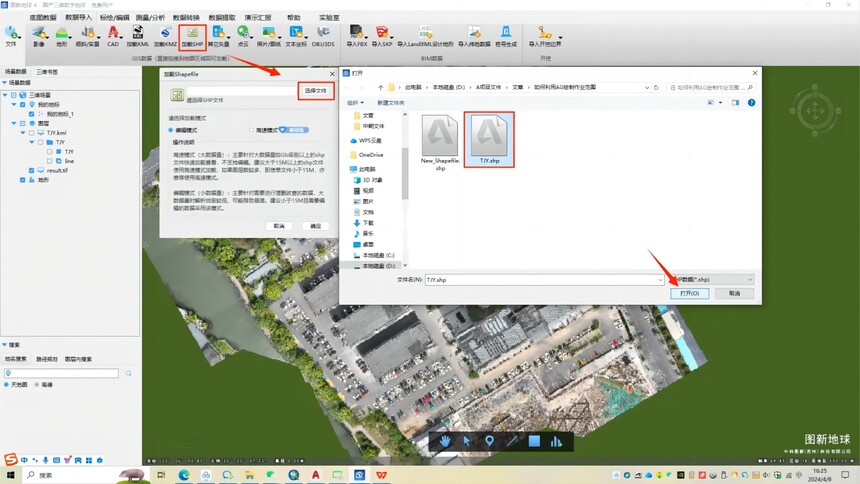This screenshot has height=484, width=860.
Task: Switch to the 三维书签 panel tab
Action: click(47, 72)
